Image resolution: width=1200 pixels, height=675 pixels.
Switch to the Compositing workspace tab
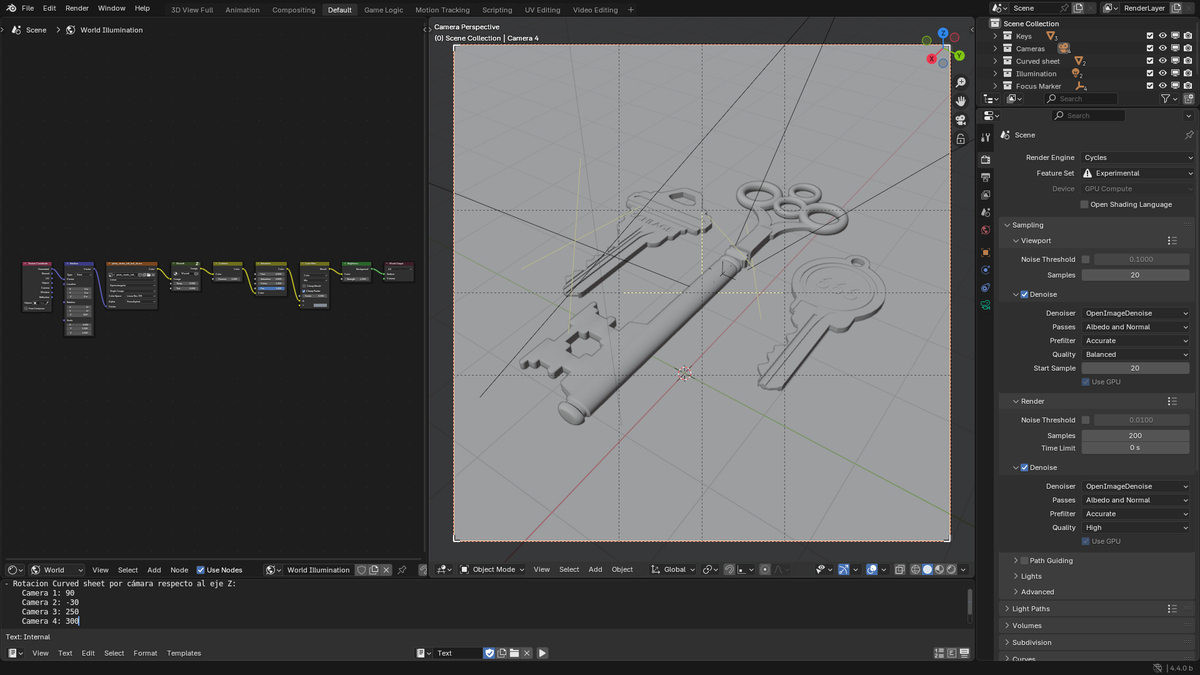(294, 9)
